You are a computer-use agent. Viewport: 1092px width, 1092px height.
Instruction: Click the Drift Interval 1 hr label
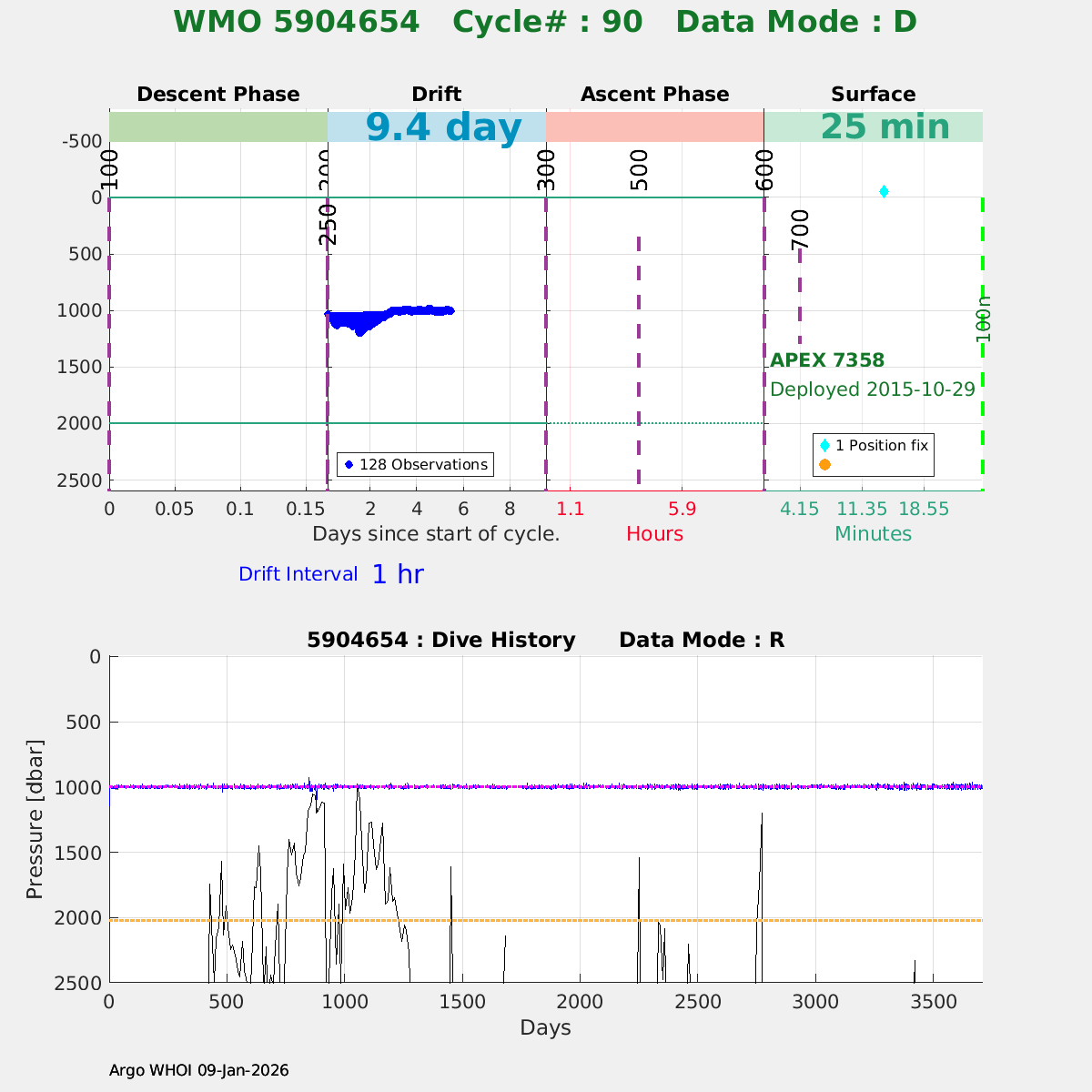coord(330,574)
